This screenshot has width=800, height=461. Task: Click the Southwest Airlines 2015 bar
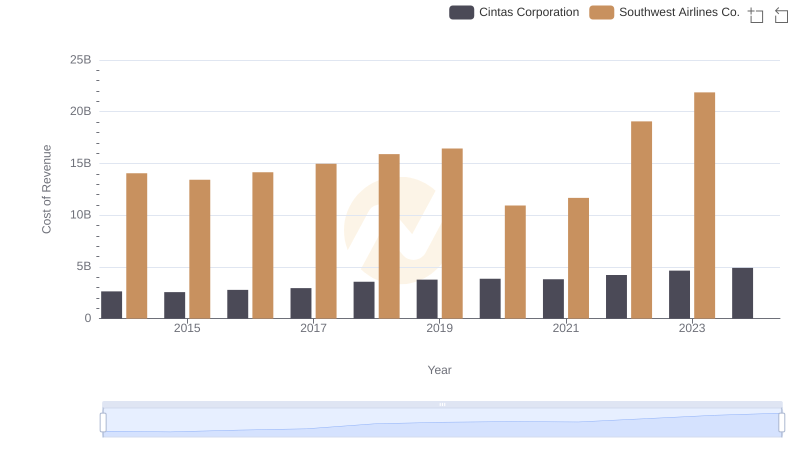point(199,249)
